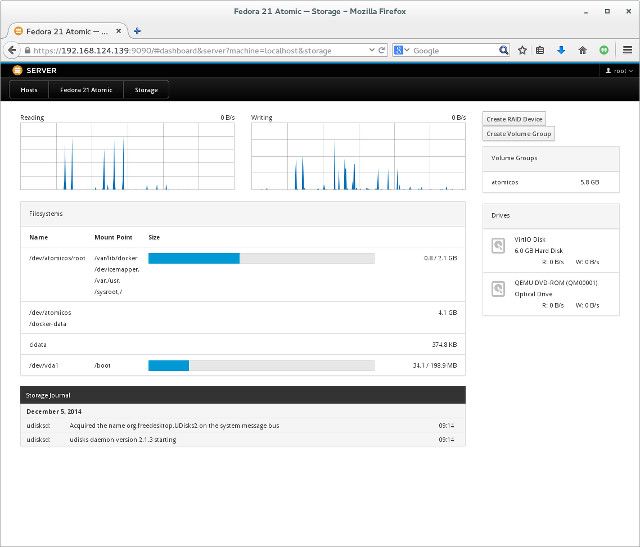Close the Firefox window
The image size is (640, 547).
coord(629,11)
